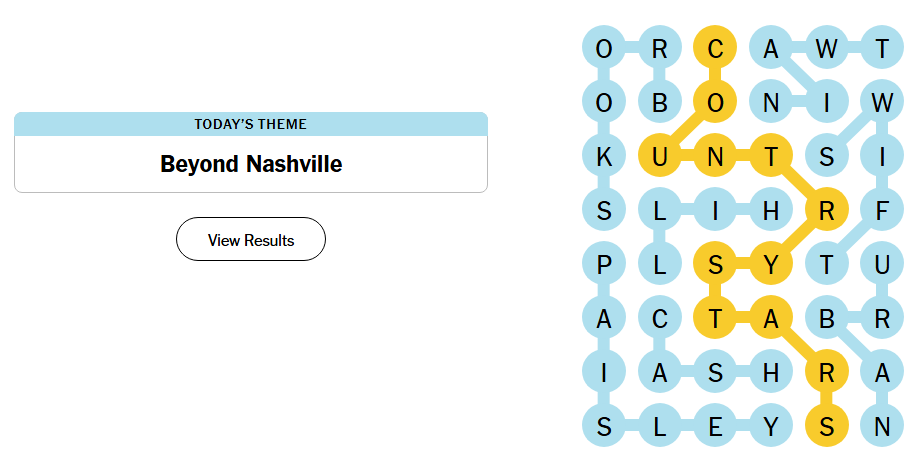
Task: Select the N tile in bottom-right corner
Action: click(x=882, y=426)
